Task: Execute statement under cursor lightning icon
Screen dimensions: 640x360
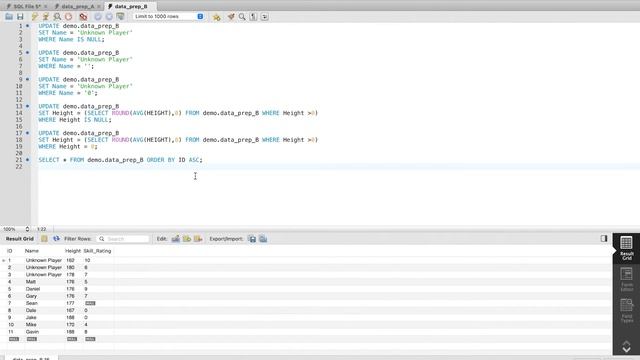Action: click(46, 17)
